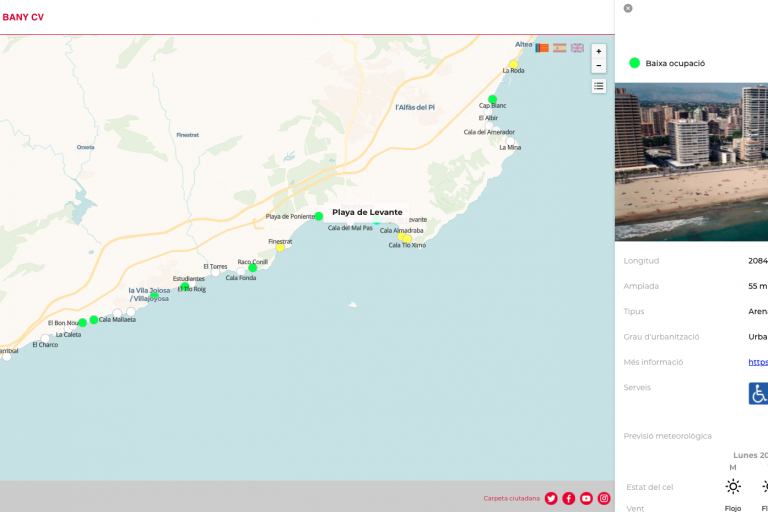Click the Previsió meteorològica heading
This screenshot has height=512, width=768.
coord(668,436)
